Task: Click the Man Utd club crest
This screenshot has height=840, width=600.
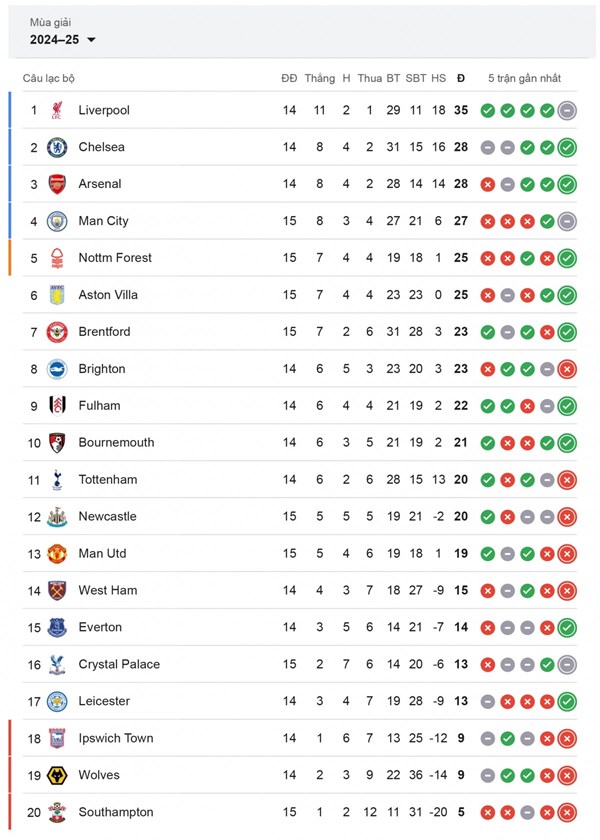Action: 57,554
